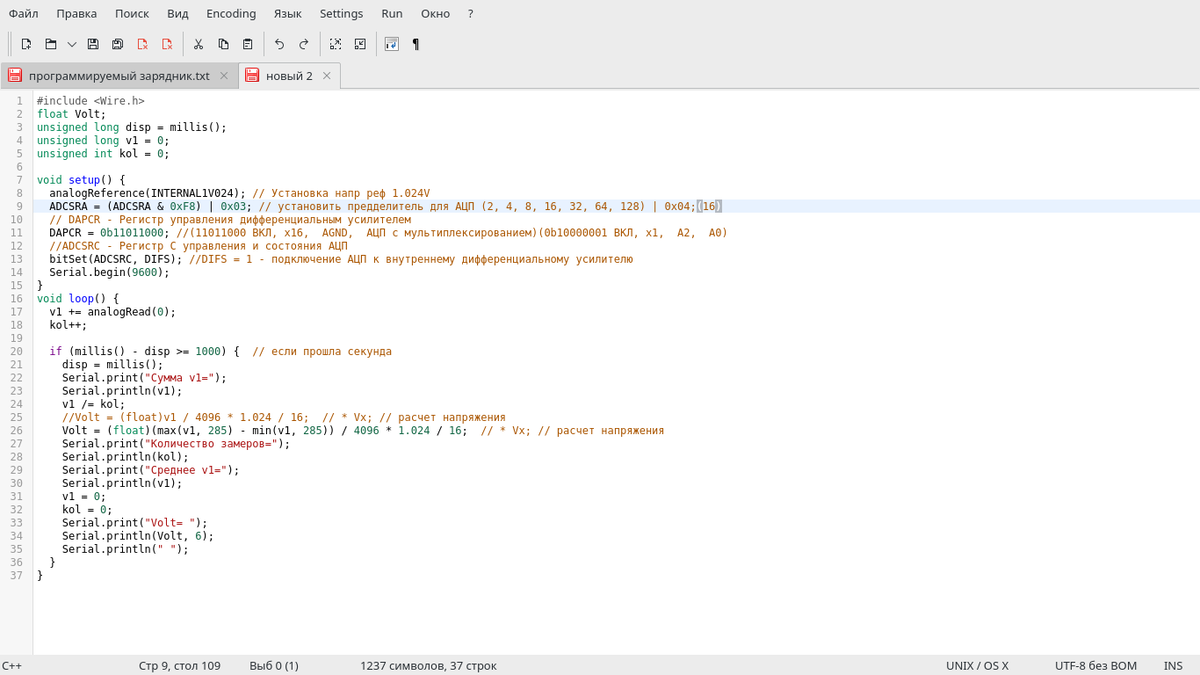The width and height of the screenshot is (1200, 675).
Task: Close the новый 2 tab
Action: [x=326, y=76]
